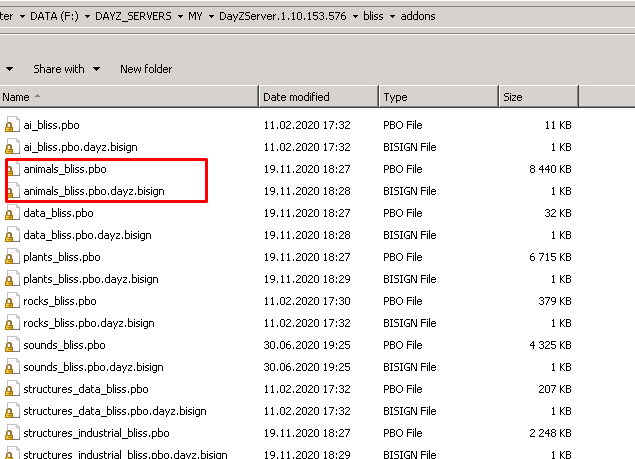Select the file name plants_bliss.pbo
Screen dimensions: 635x459
[x=62, y=257]
